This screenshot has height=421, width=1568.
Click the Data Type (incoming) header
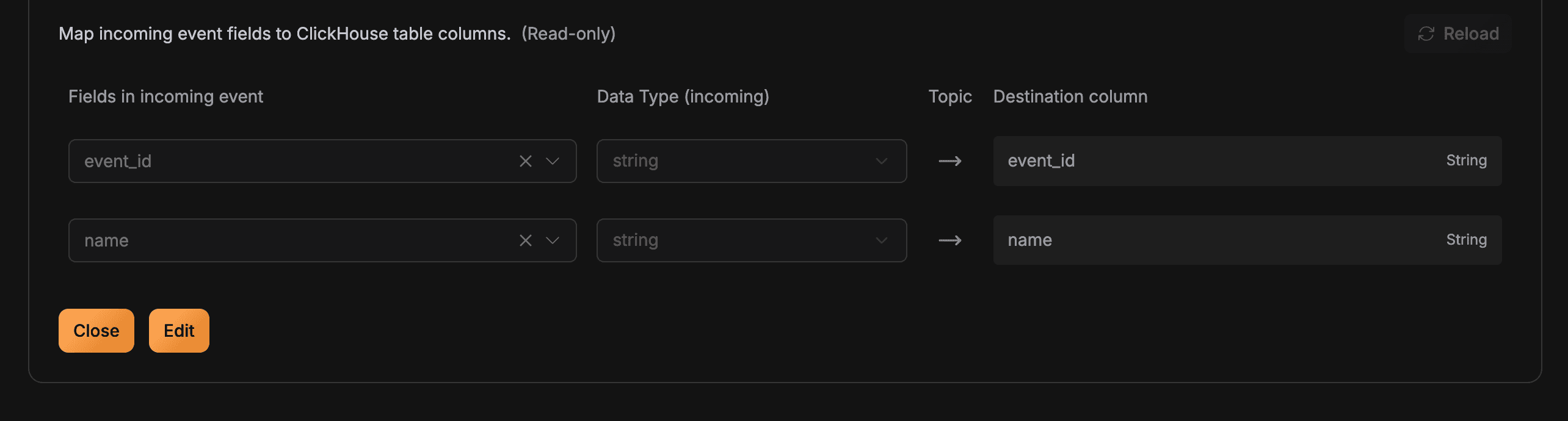click(683, 96)
